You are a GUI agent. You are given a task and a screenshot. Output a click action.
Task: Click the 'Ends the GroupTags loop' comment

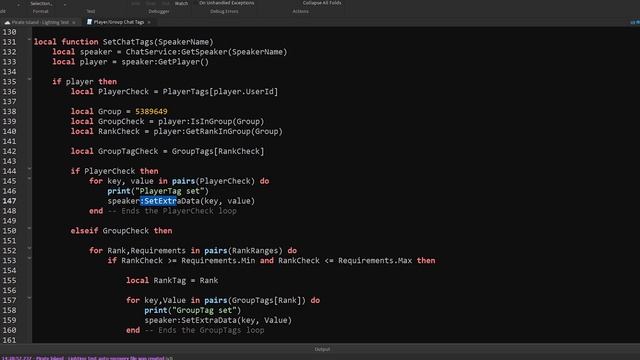click(x=204, y=330)
